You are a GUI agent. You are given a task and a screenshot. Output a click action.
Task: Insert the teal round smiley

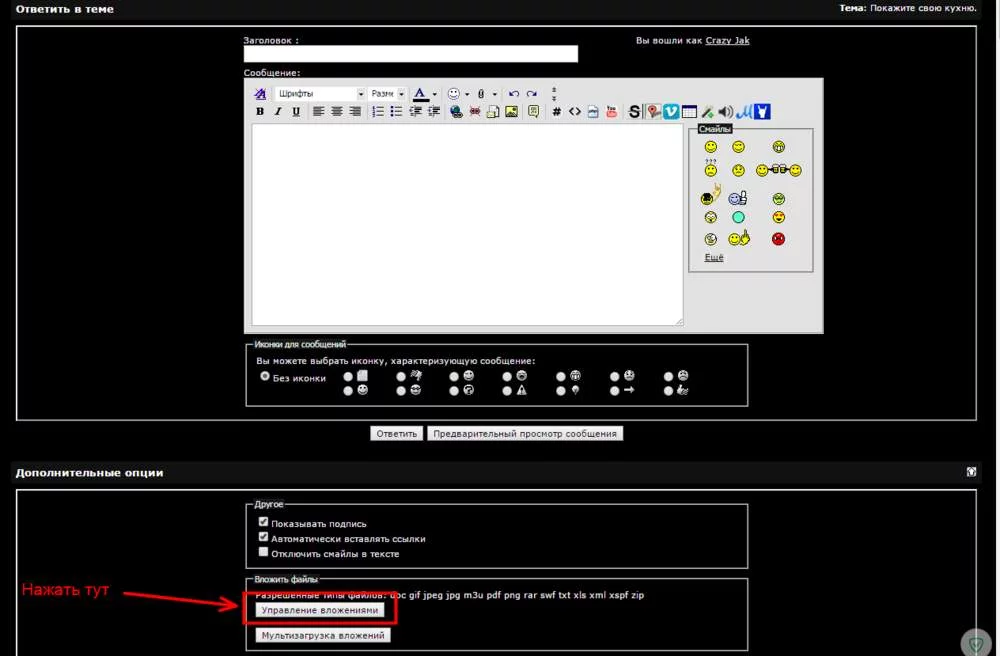(738, 217)
